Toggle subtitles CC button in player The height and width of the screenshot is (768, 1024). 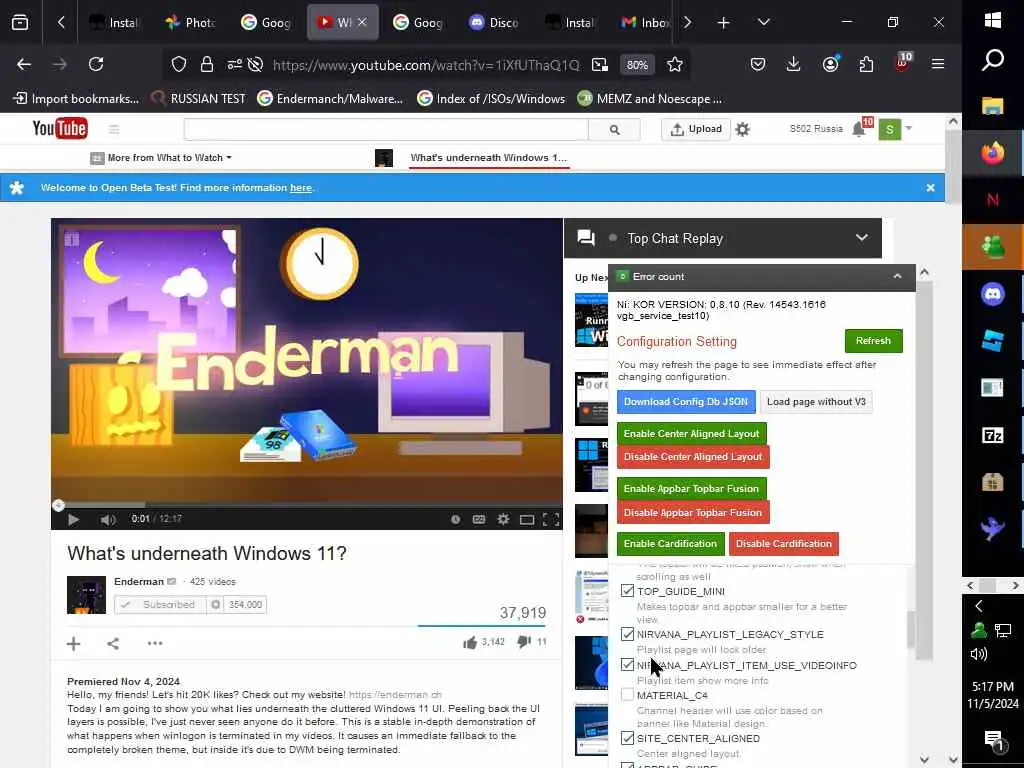tap(479, 519)
